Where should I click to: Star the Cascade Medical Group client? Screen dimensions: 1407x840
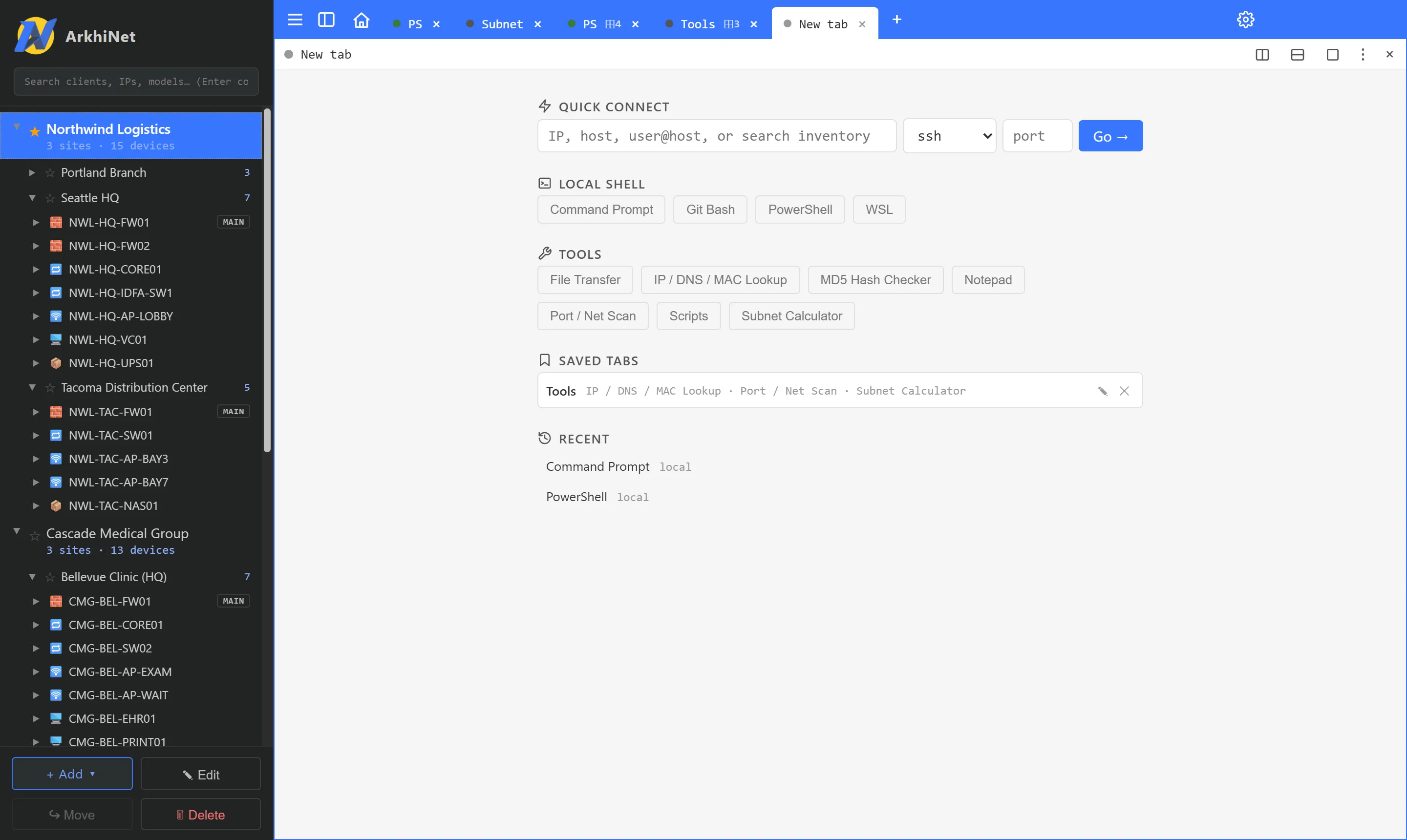35,535
